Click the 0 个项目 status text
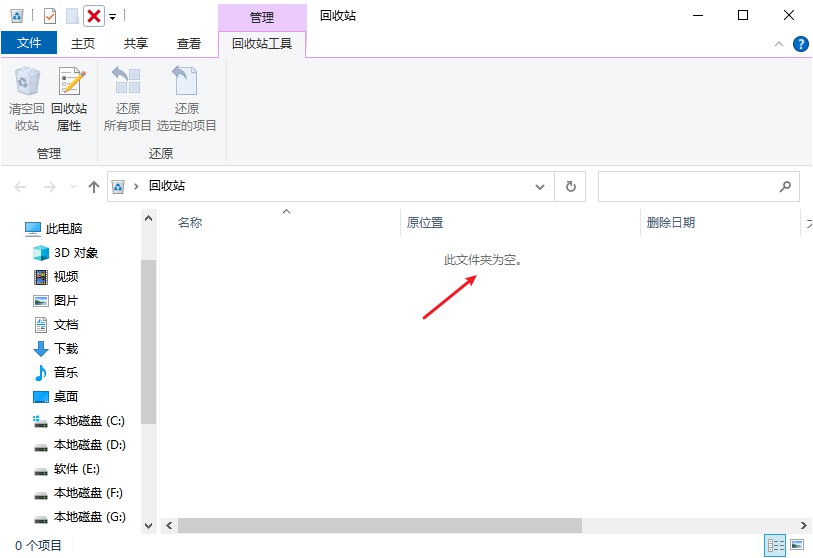The height and width of the screenshot is (558, 813). pos(38,546)
